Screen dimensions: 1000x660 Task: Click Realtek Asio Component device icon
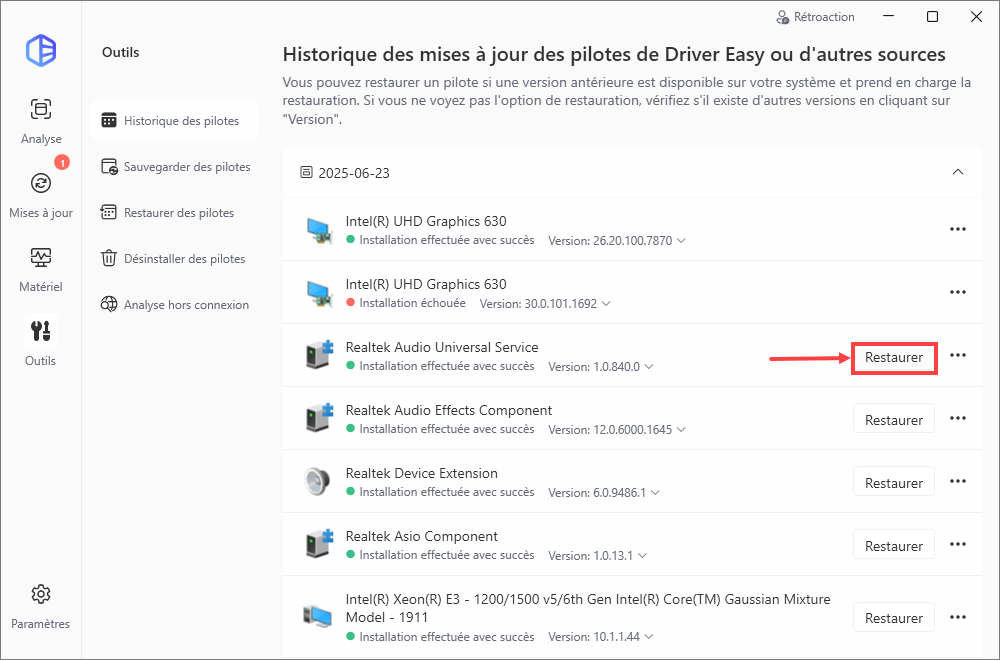click(x=318, y=544)
